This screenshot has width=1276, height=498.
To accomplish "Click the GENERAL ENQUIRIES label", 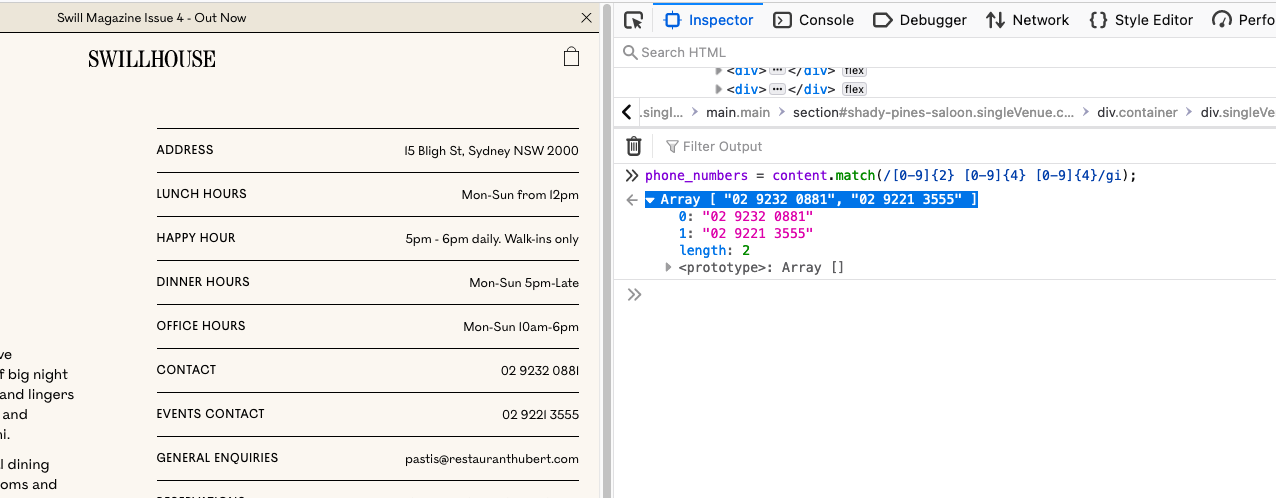I will coord(217,458).
